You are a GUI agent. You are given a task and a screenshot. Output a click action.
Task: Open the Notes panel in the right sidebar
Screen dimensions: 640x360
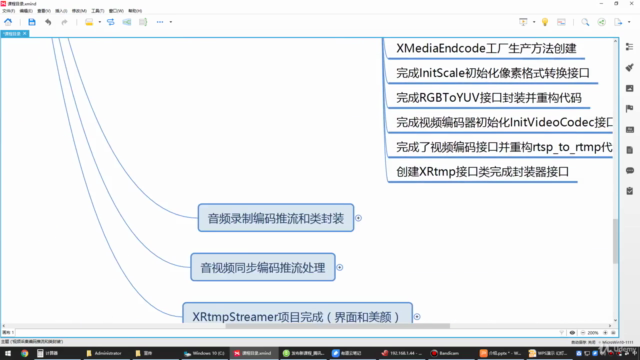629,150
